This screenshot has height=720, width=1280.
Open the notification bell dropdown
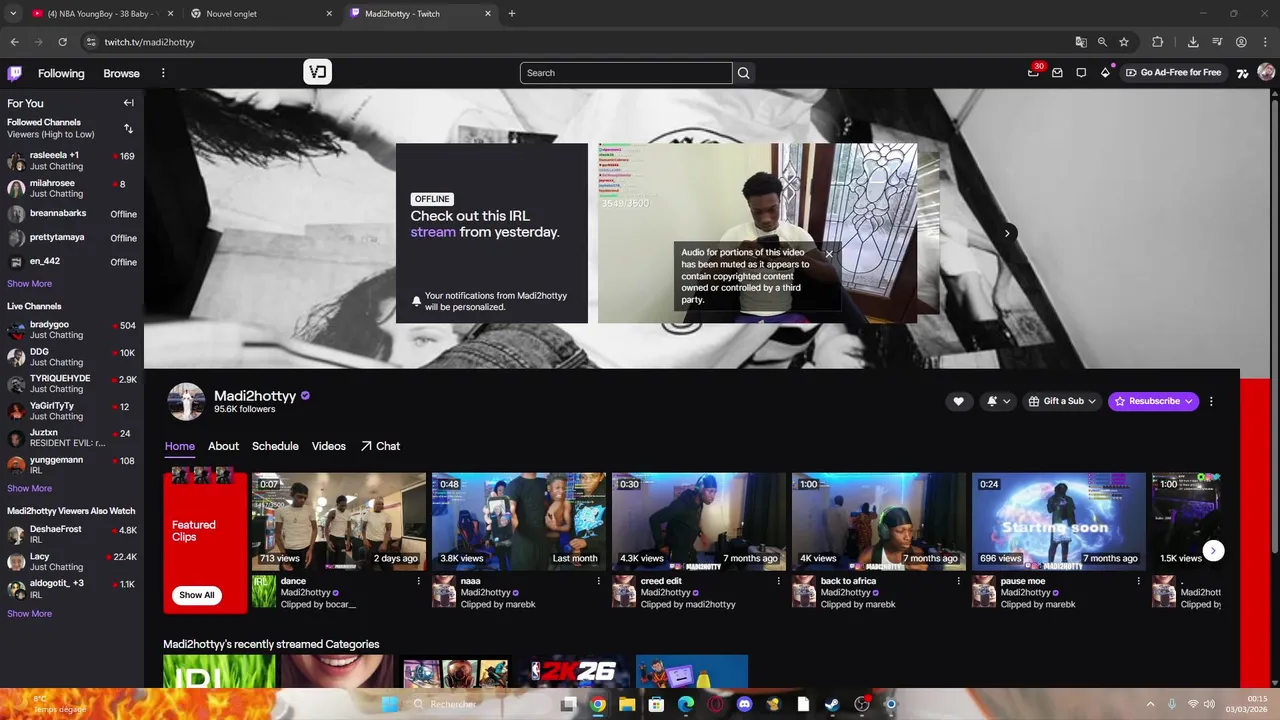(998, 401)
